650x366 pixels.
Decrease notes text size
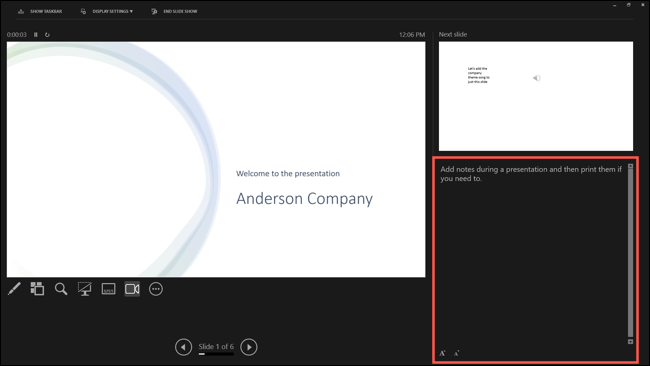456,353
